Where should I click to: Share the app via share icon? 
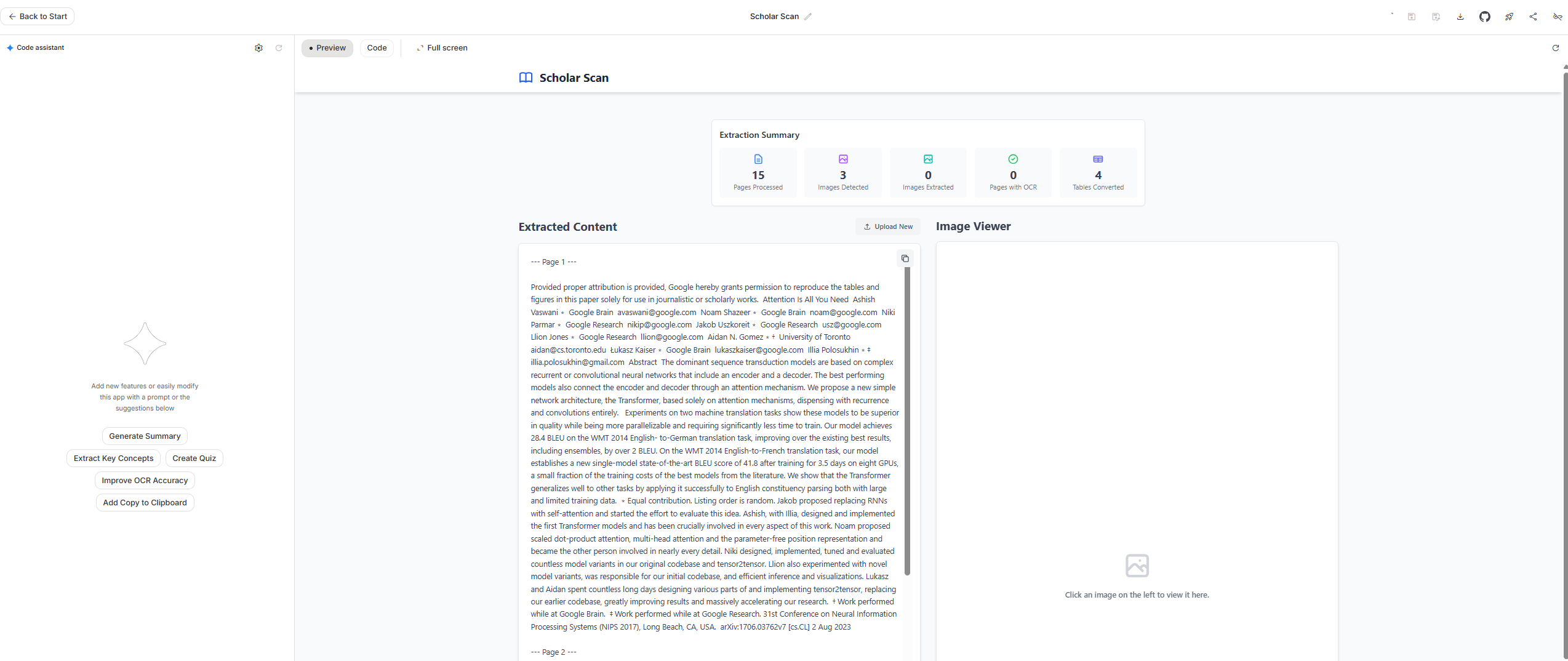coord(1533,17)
